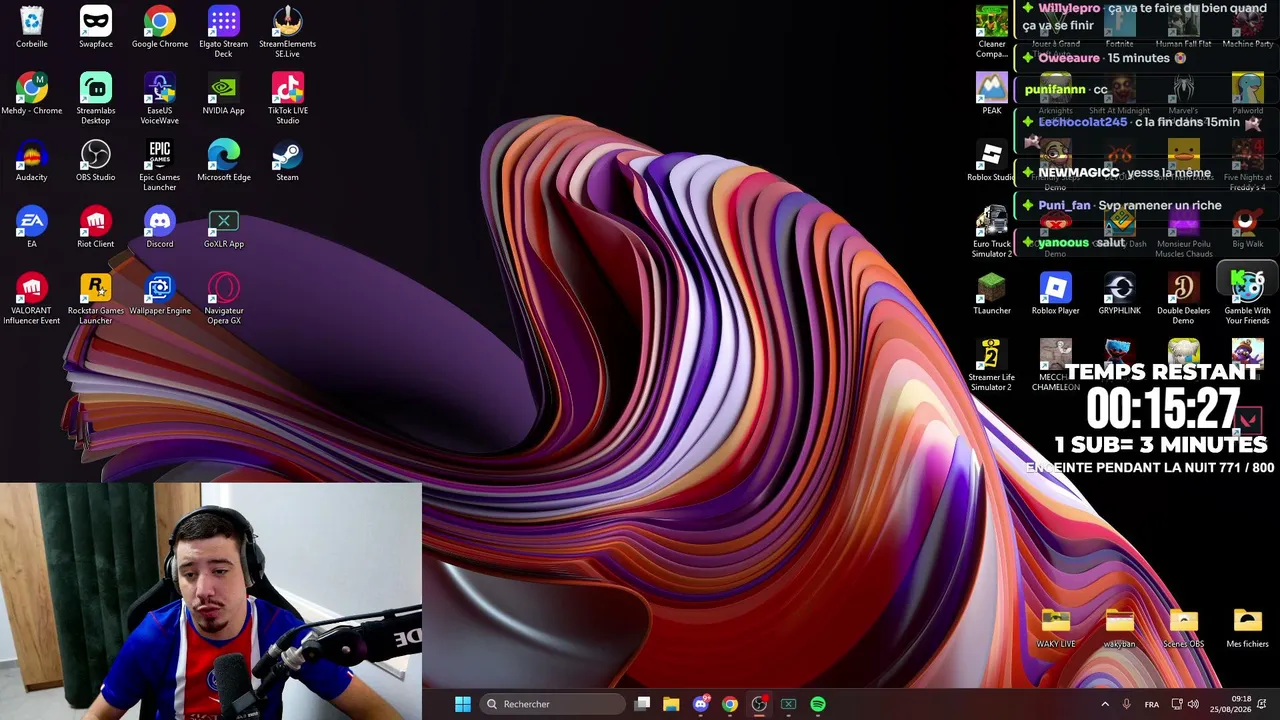Launch Roblox Player shortcut
Screen dimensions: 1280x720
1056,294
